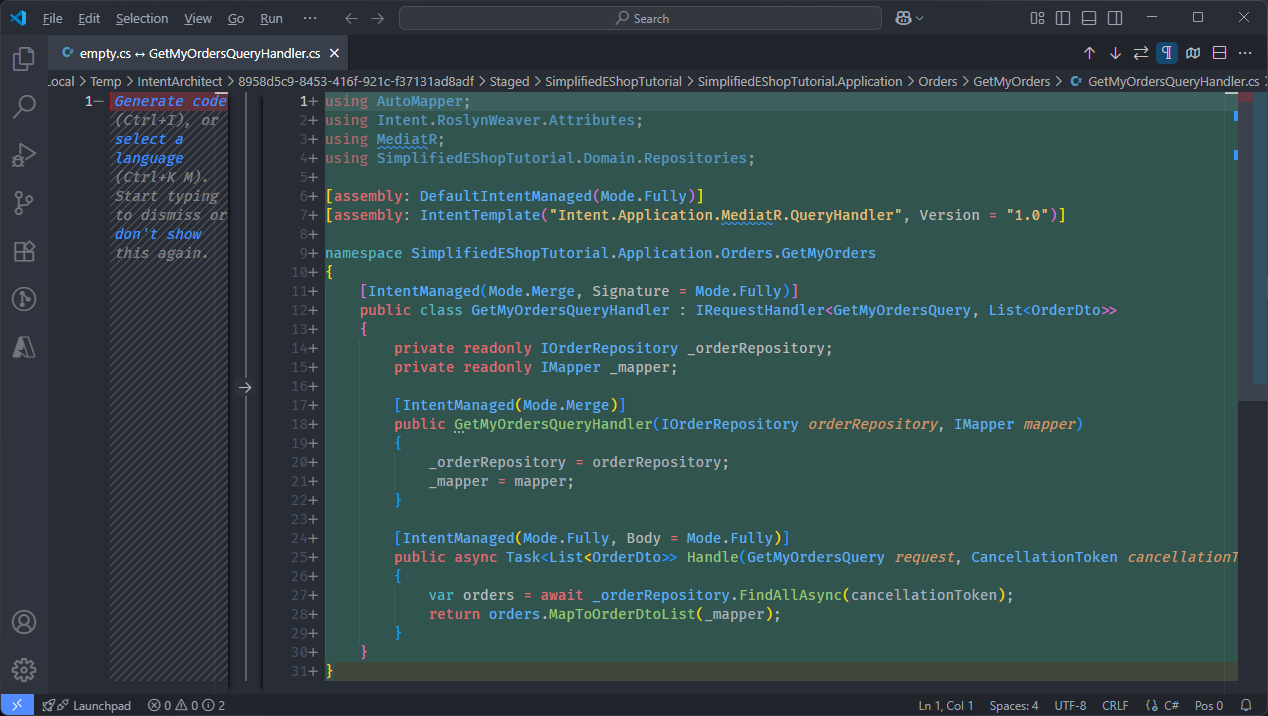
Task: Click namespace declaration text on line 9
Action: [600, 253]
